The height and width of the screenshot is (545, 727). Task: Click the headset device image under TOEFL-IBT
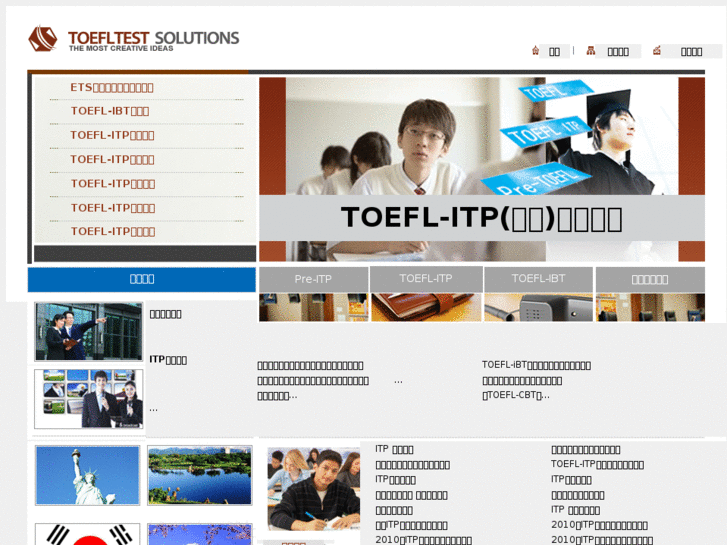(x=538, y=307)
